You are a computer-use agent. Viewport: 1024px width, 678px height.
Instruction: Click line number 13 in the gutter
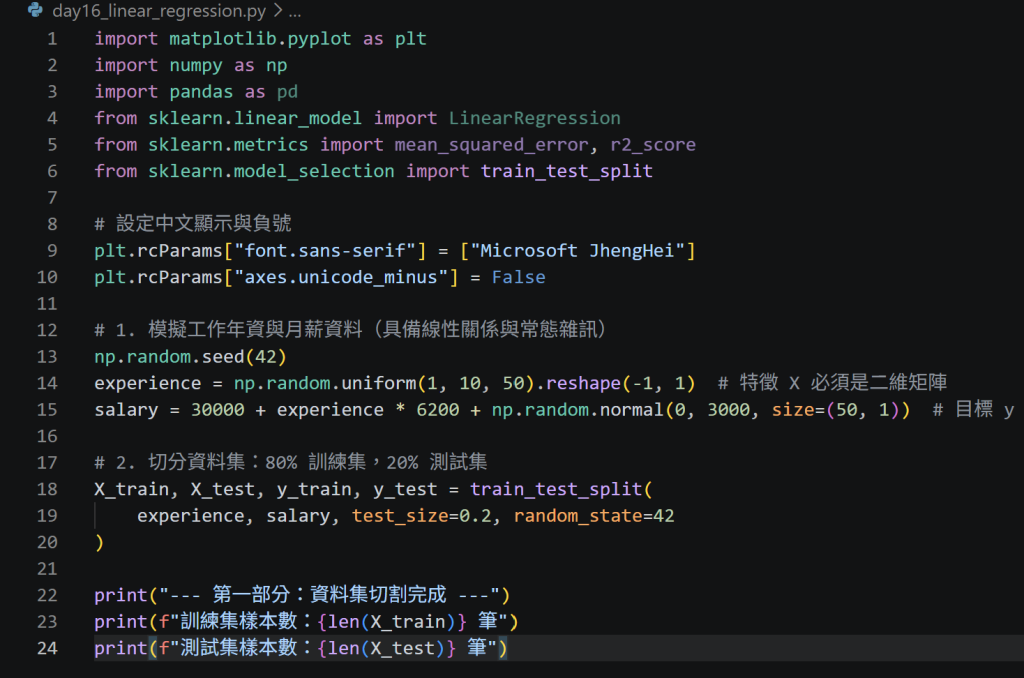(47, 357)
